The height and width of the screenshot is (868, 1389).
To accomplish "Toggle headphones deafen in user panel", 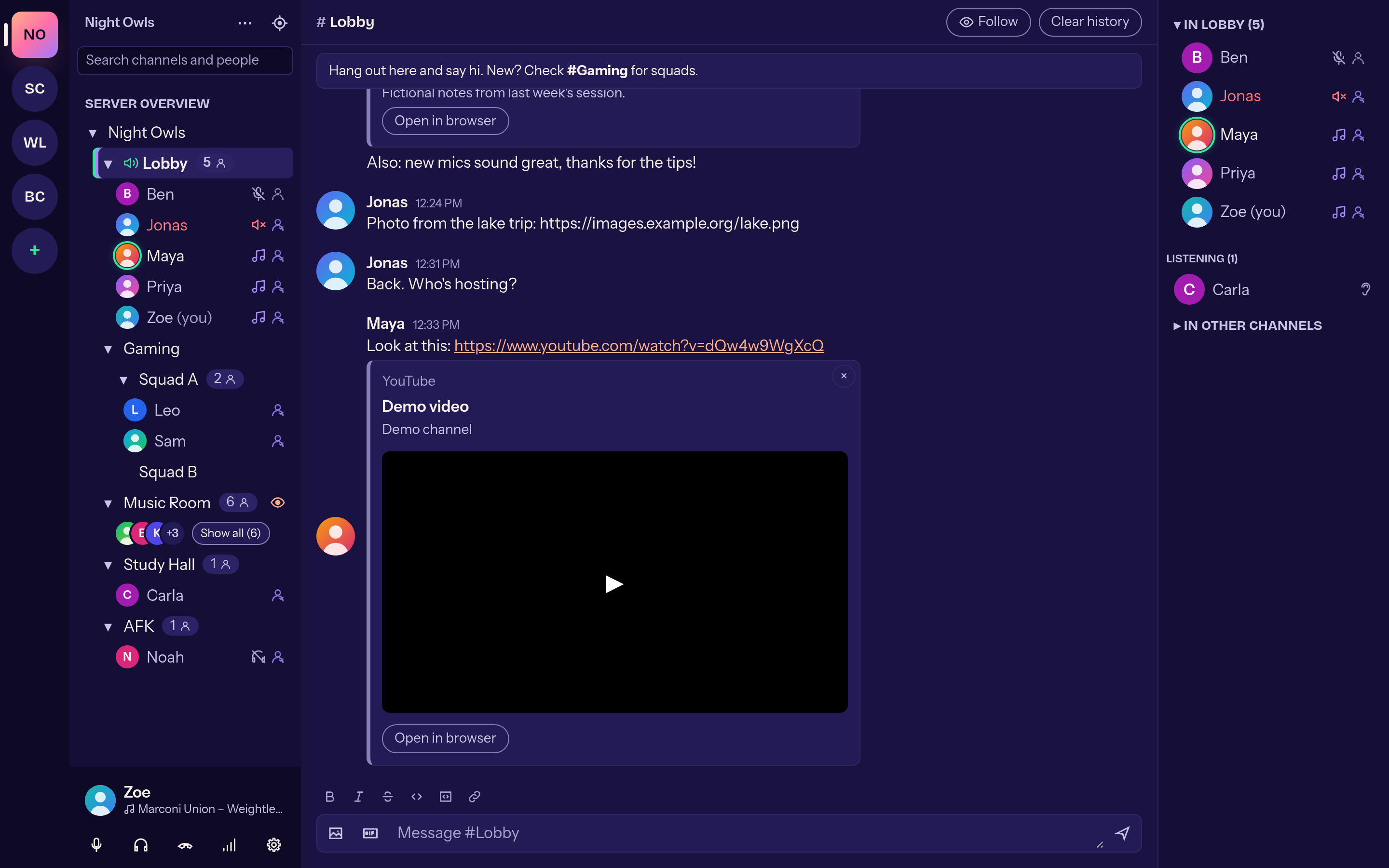I will pos(141,844).
